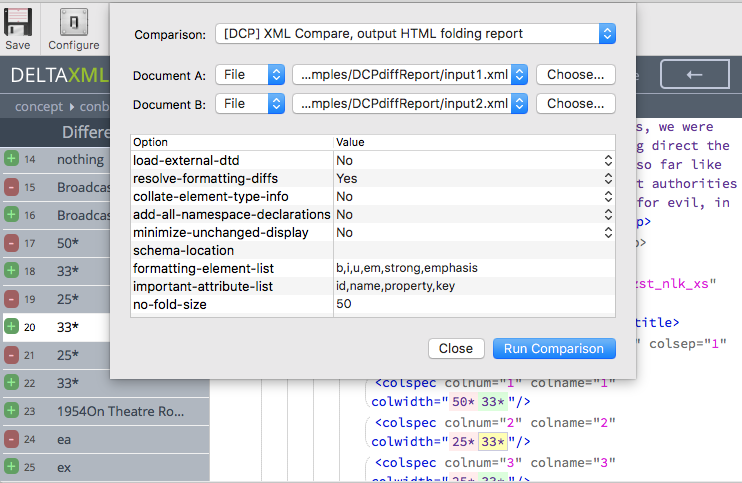Click green plus icon on row 20
The image size is (742, 483).
pos(11,327)
